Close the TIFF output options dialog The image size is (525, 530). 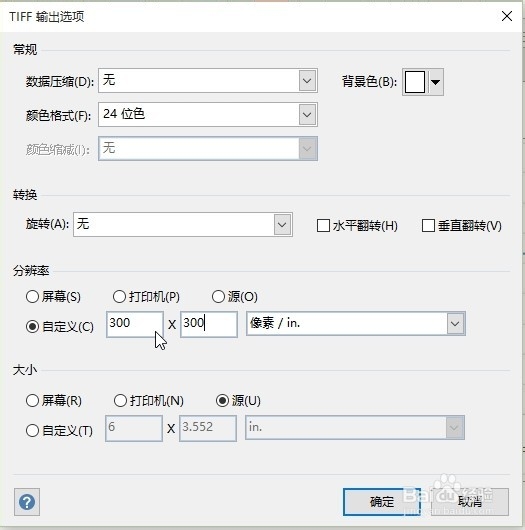point(507,16)
